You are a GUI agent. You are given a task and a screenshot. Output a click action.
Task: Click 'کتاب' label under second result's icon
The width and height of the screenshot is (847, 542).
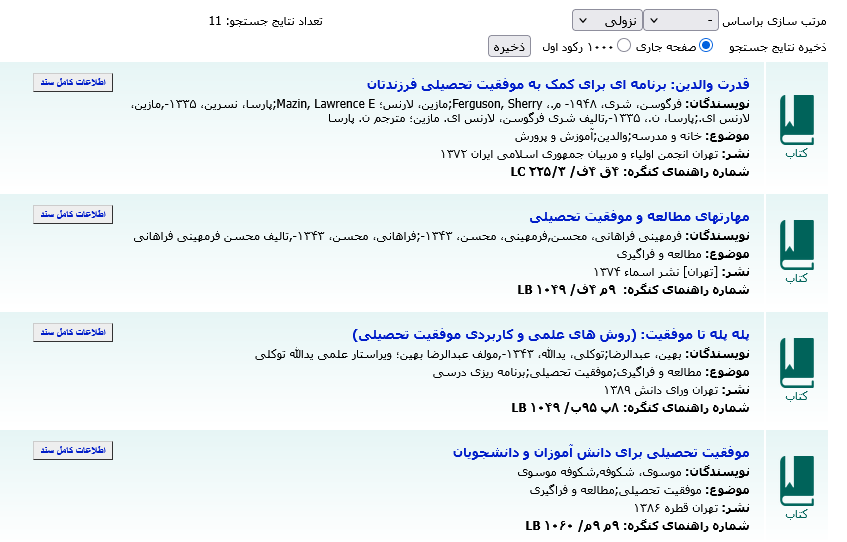[796, 278]
